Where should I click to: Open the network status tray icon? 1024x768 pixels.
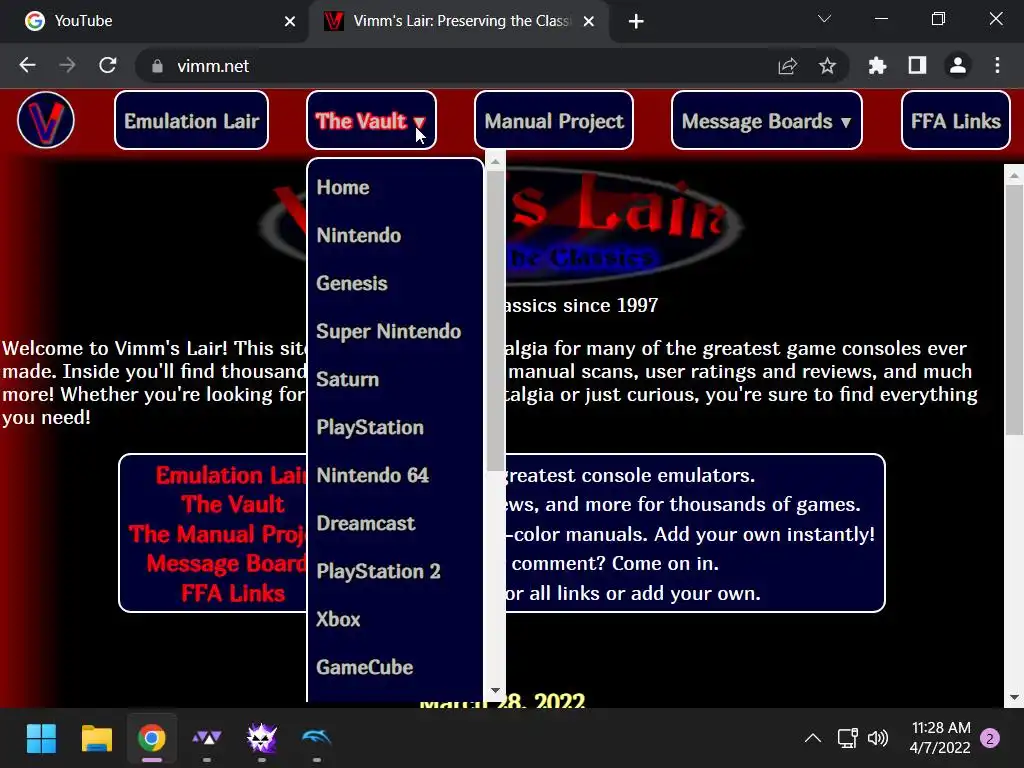click(x=848, y=739)
